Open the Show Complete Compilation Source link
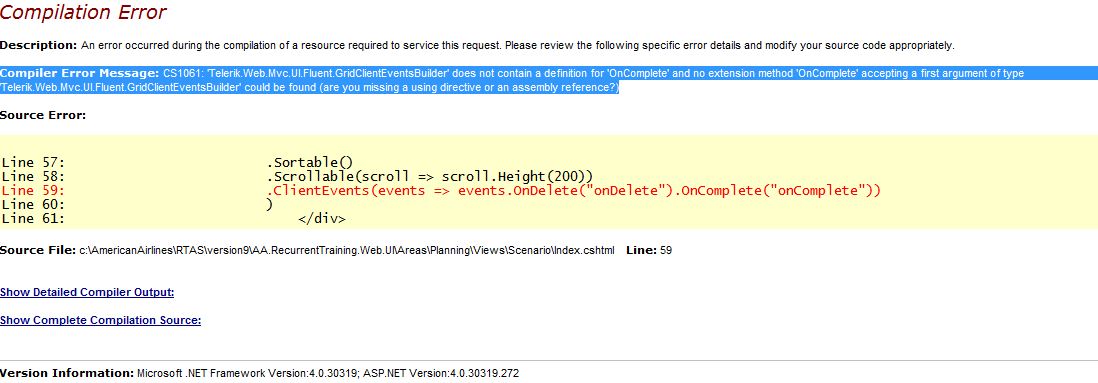Screen dimensions: 1098x383 (100, 320)
